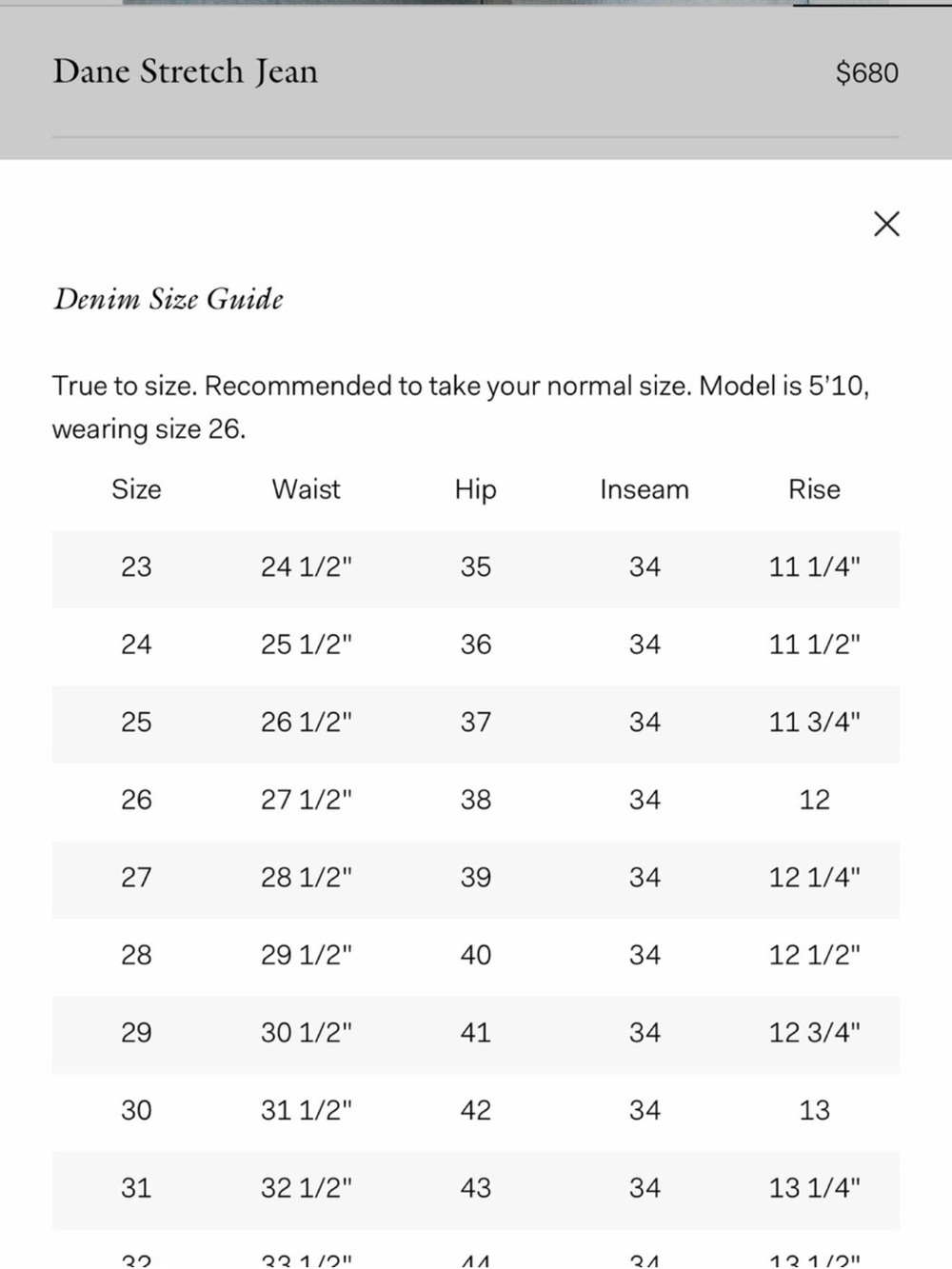This screenshot has height=1269, width=952.
Task: Select the Hip column header
Action: click(x=475, y=489)
